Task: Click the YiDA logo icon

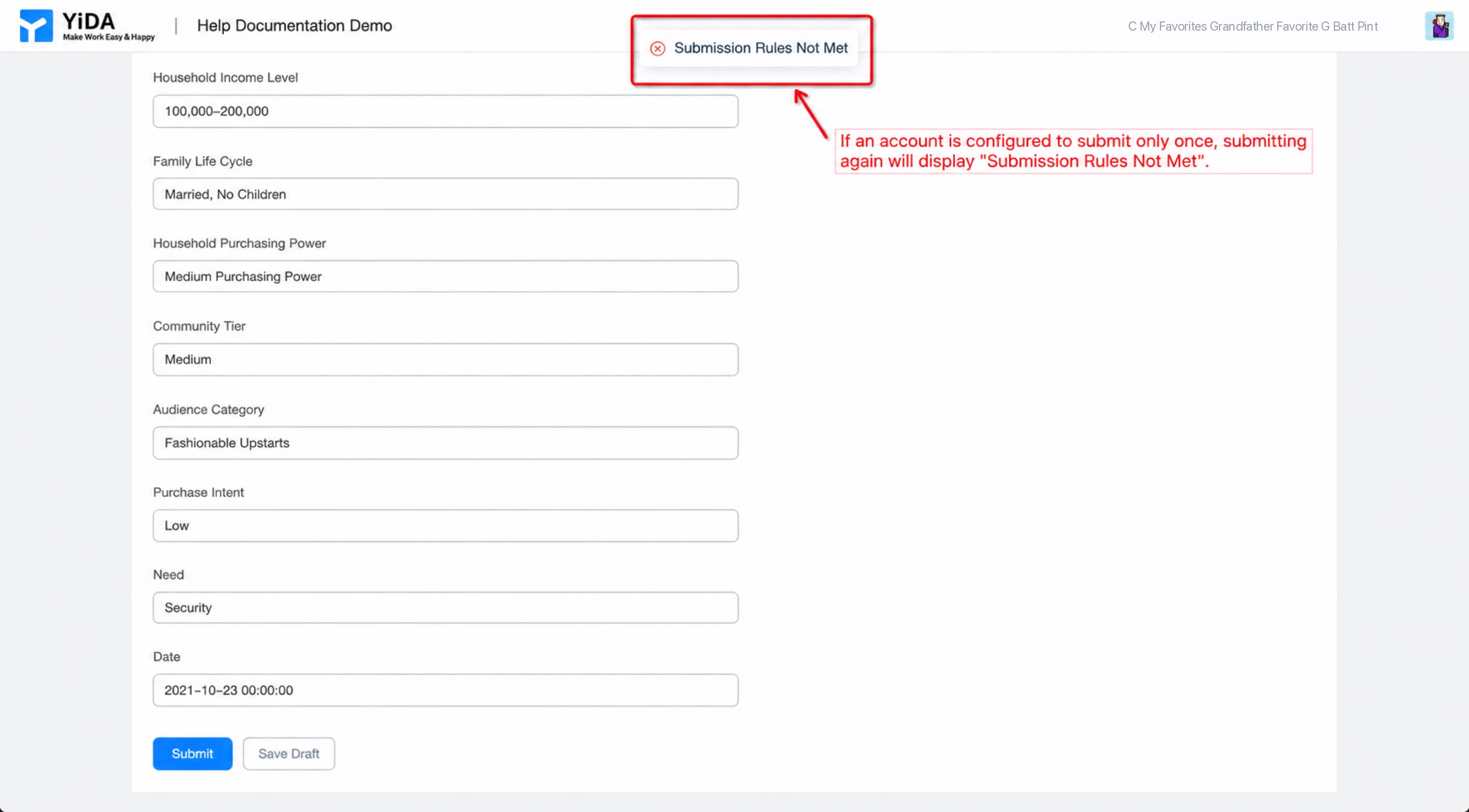Action: [x=36, y=26]
